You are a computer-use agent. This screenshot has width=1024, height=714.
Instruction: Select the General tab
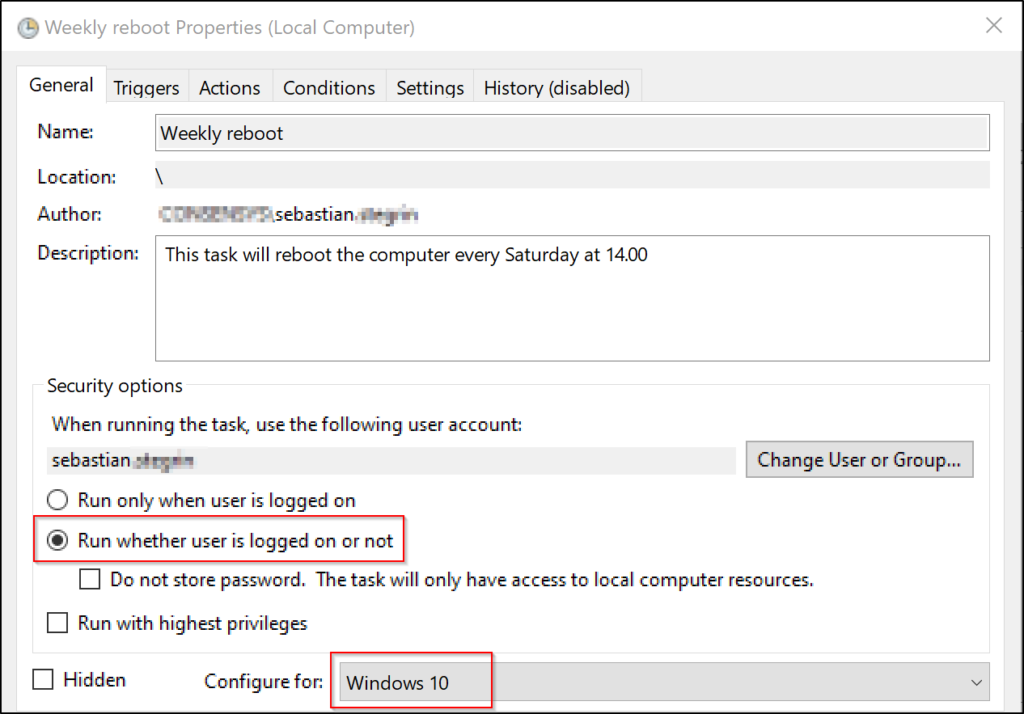click(61, 85)
